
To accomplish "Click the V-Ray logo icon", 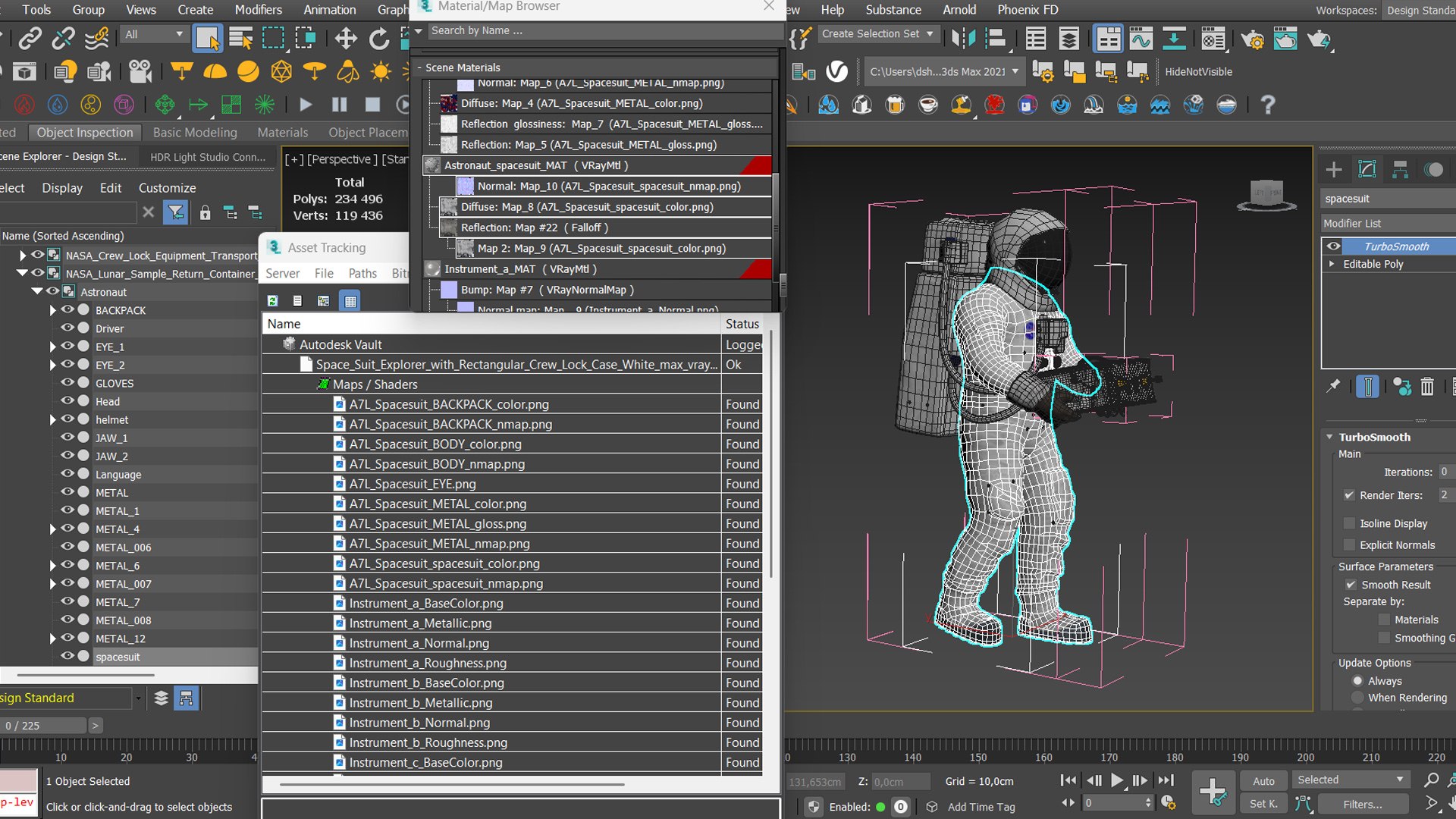I will 836,71.
